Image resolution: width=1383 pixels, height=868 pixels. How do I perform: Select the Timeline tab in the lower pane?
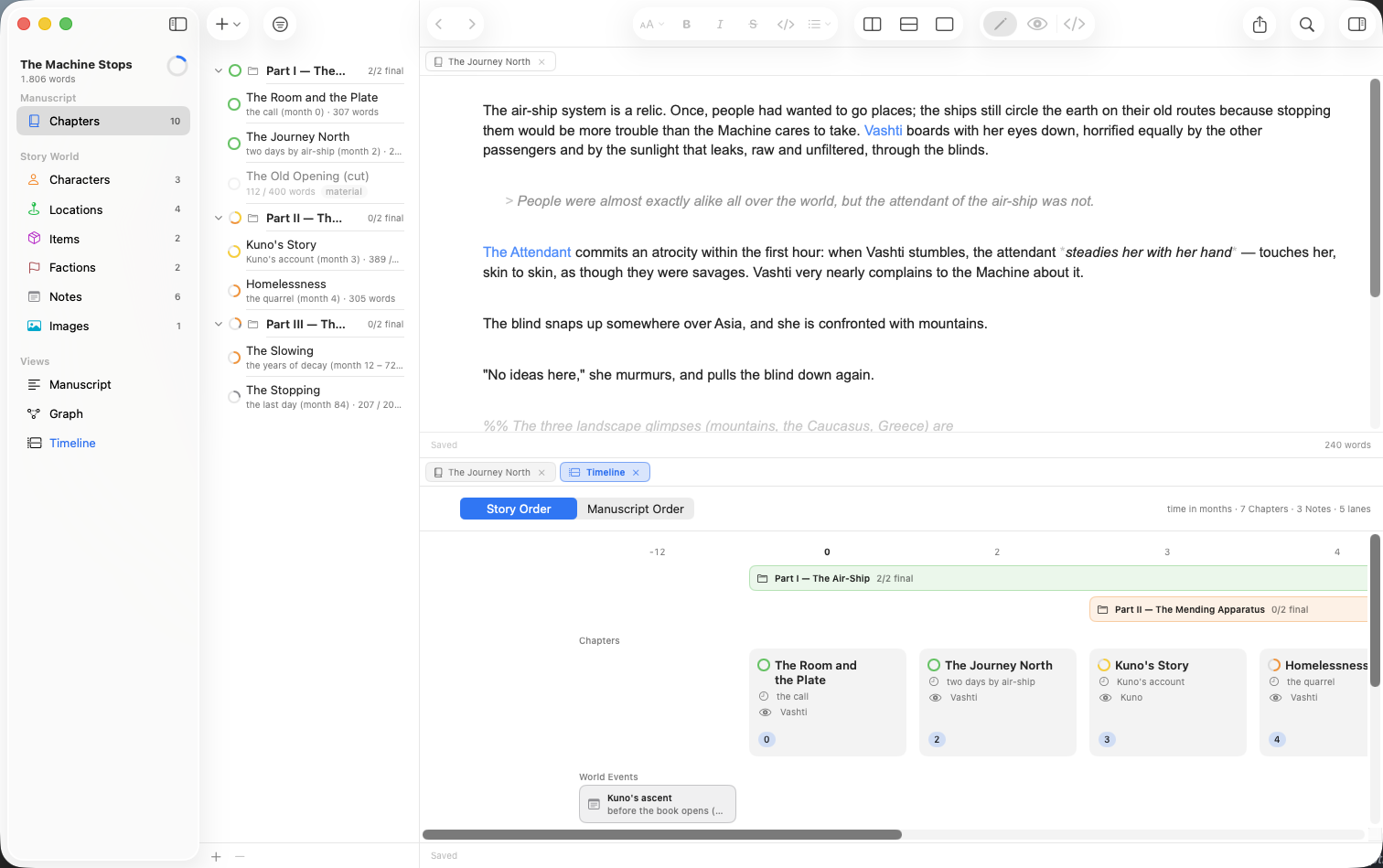click(x=605, y=473)
